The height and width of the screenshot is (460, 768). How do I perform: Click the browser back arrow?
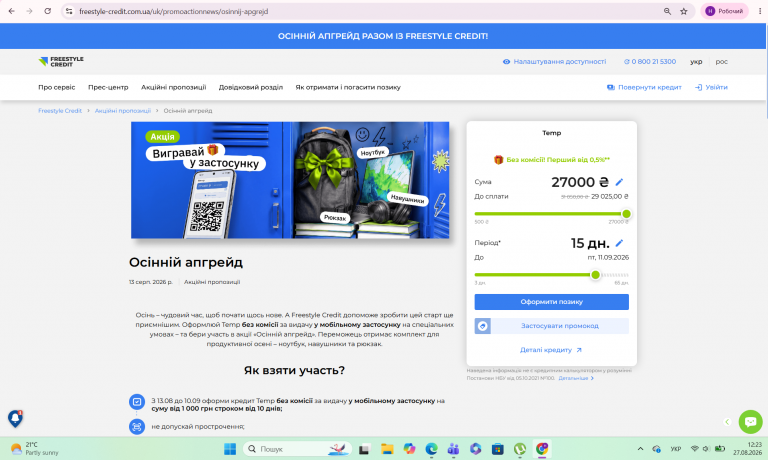point(11,11)
